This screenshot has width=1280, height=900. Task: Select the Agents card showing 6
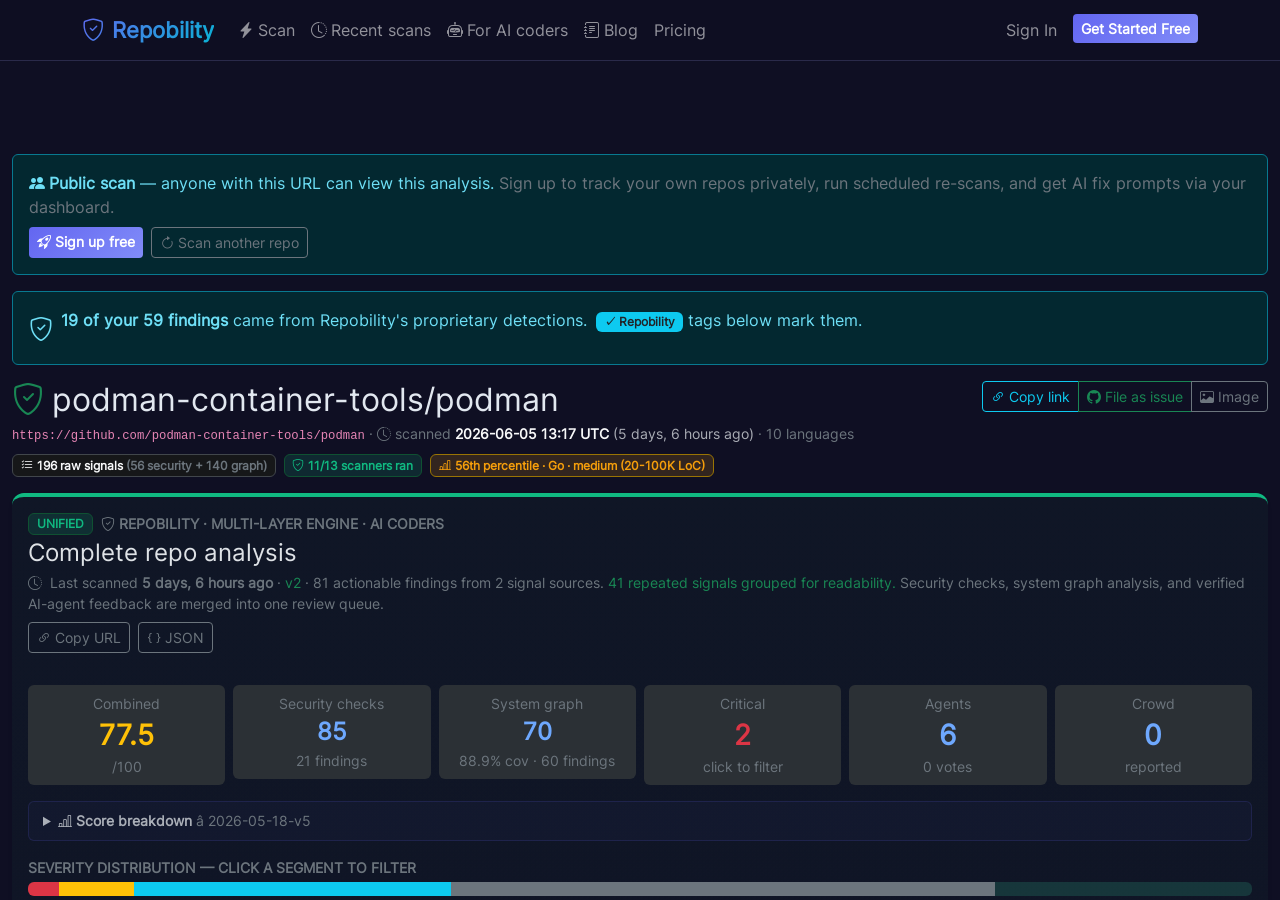pos(948,735)
